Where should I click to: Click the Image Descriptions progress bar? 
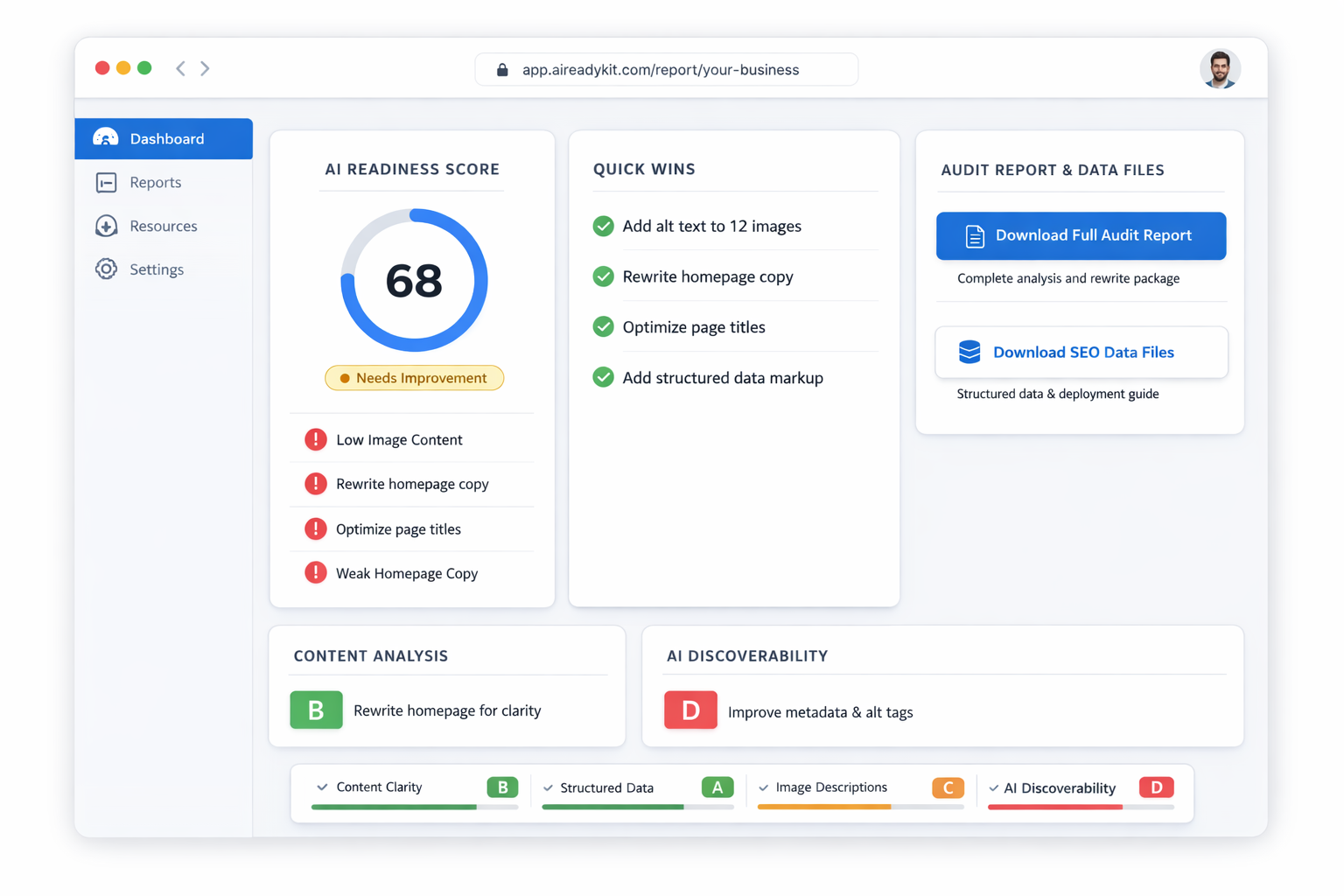[859, 807]
